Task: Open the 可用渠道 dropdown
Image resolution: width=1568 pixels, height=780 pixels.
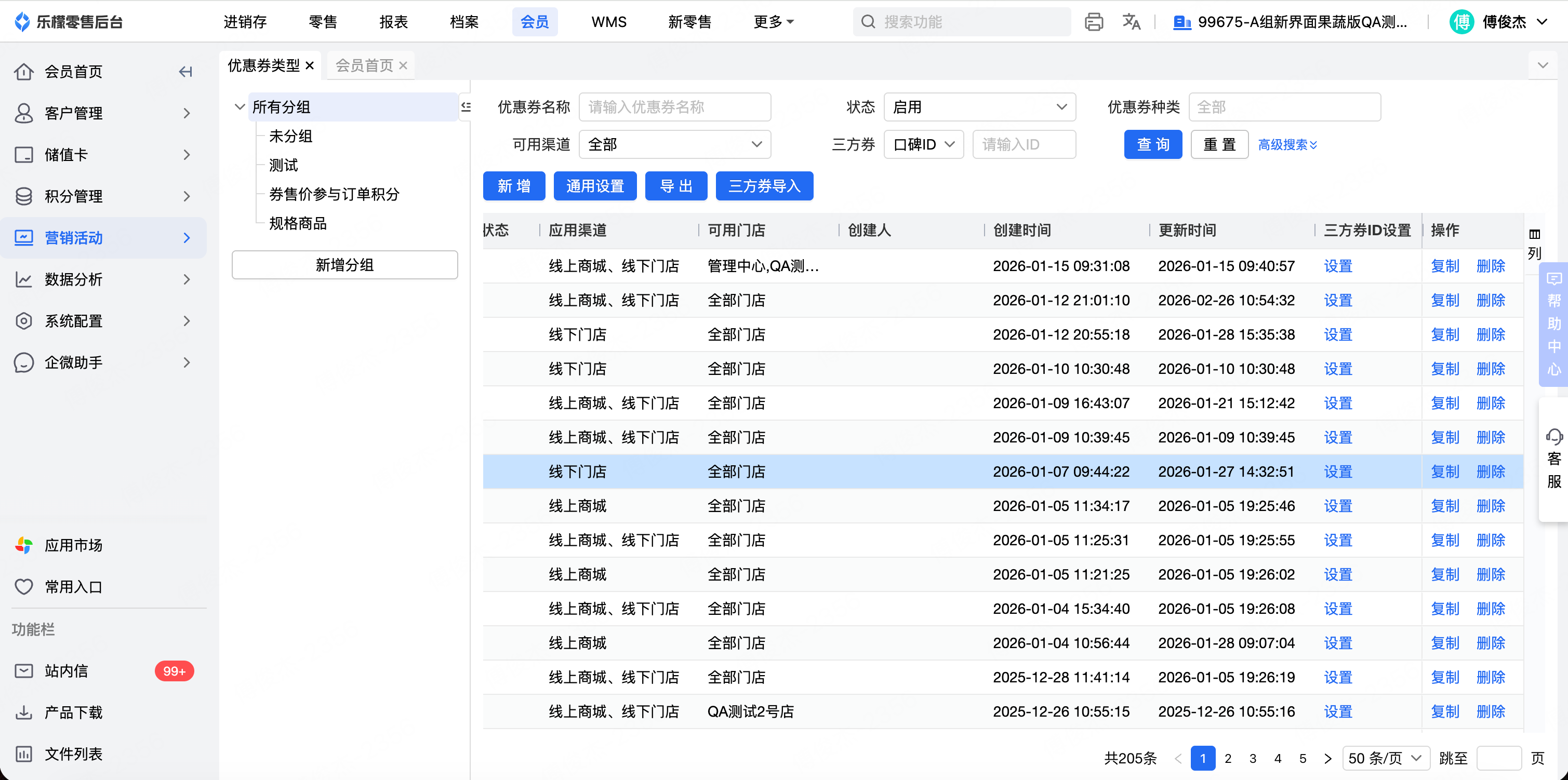Action: [x=674, y=144]
